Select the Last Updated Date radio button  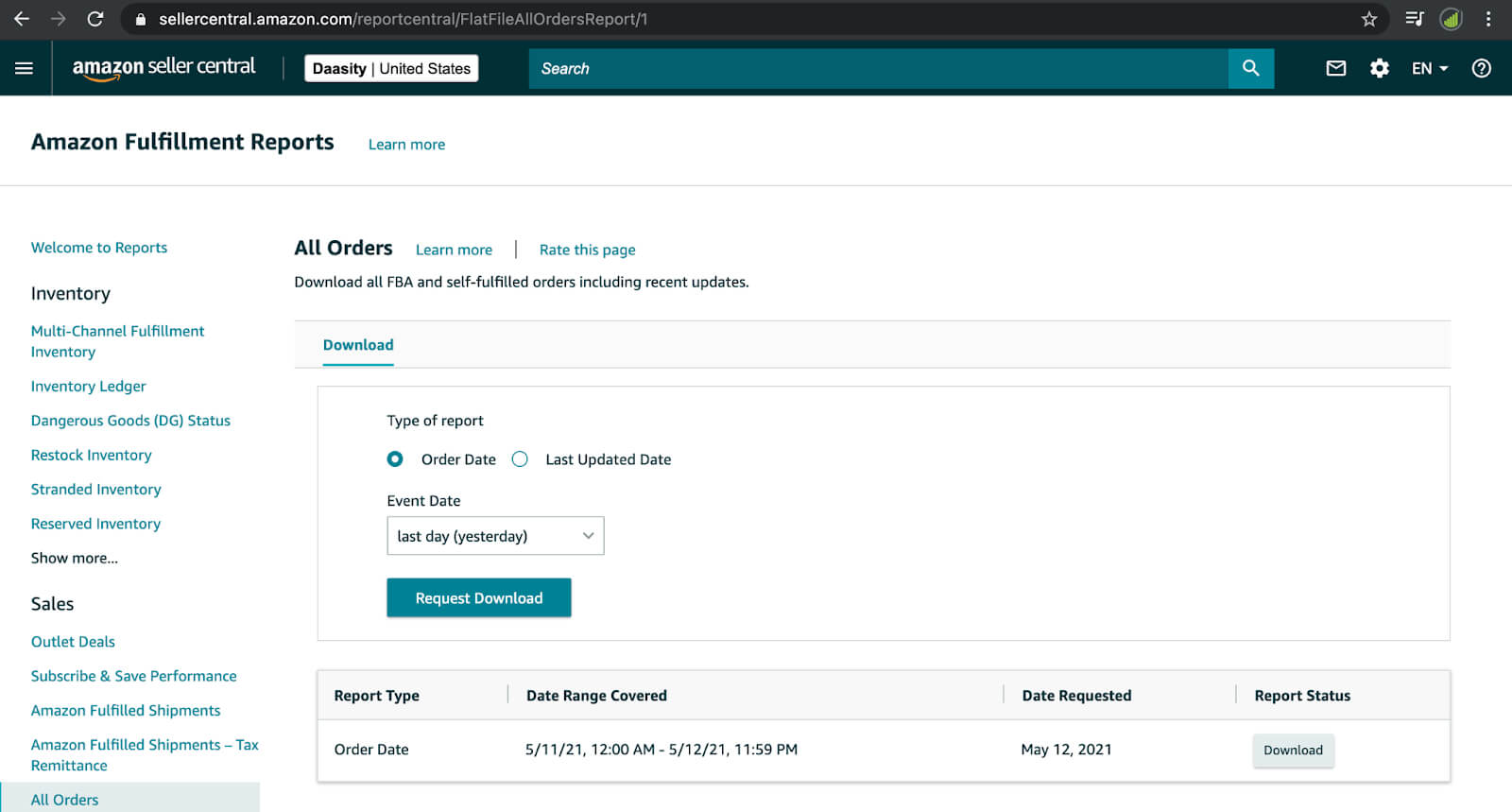pos(520,459)
